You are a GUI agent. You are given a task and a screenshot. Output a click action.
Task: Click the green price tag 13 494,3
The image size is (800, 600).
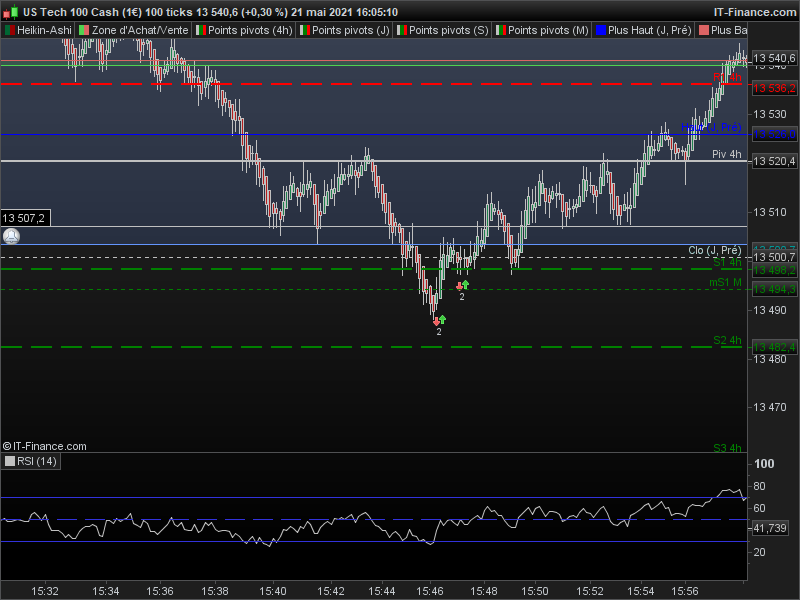click(x=774, y=289)
